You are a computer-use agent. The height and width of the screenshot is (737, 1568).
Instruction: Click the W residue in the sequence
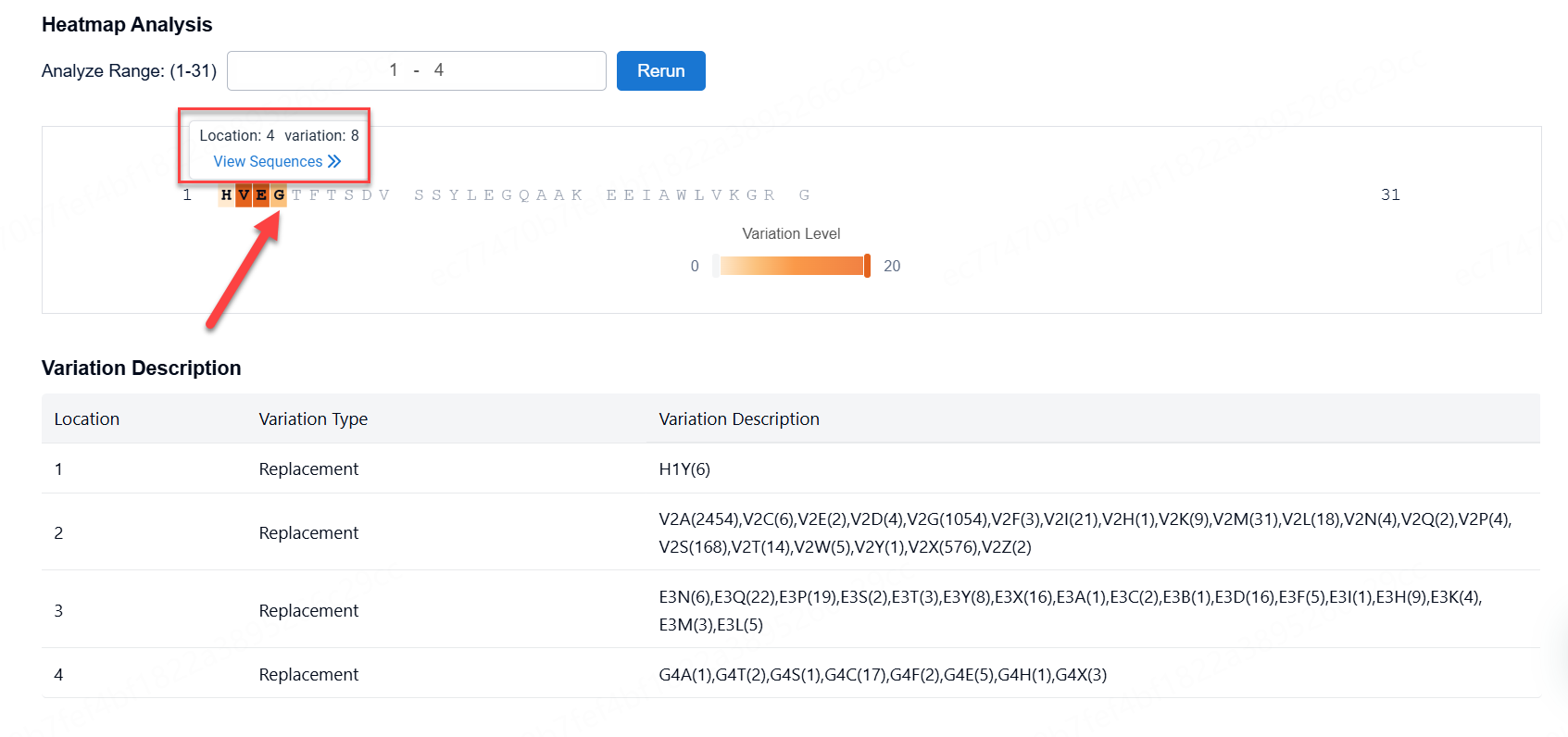[681, 195]
